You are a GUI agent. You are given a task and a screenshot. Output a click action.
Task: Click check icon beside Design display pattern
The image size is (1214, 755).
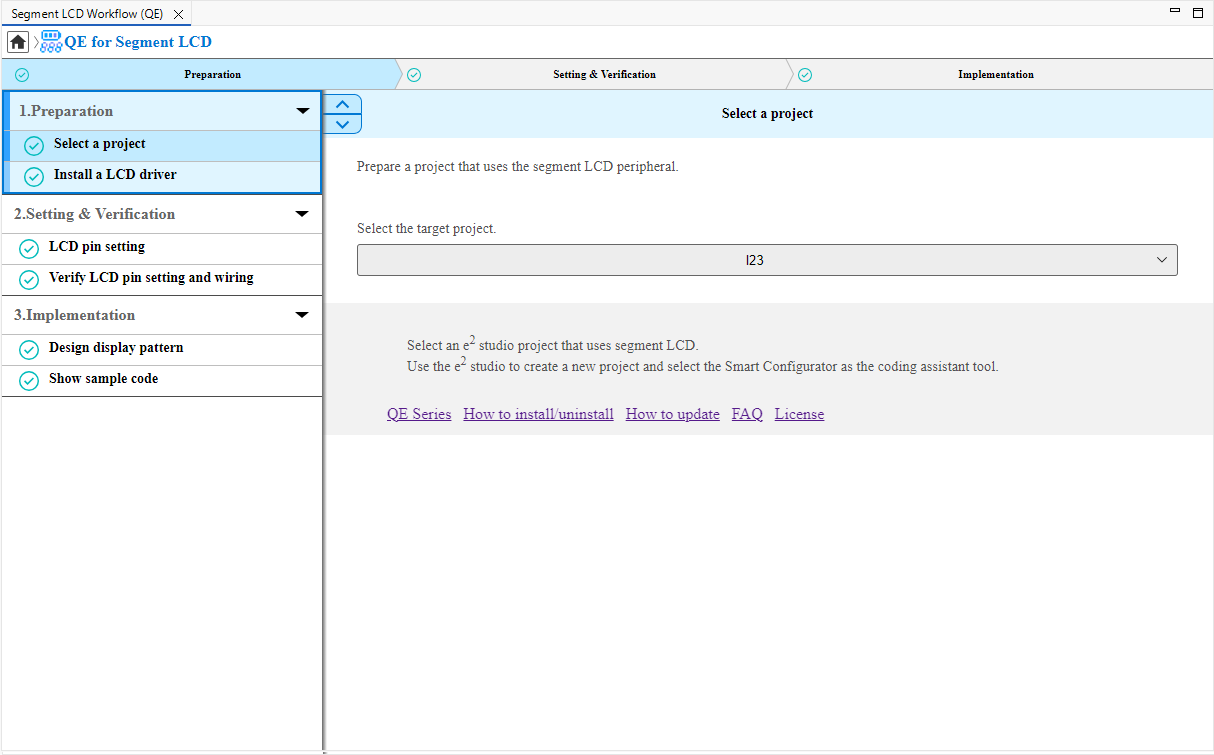(x=29, y=349)
